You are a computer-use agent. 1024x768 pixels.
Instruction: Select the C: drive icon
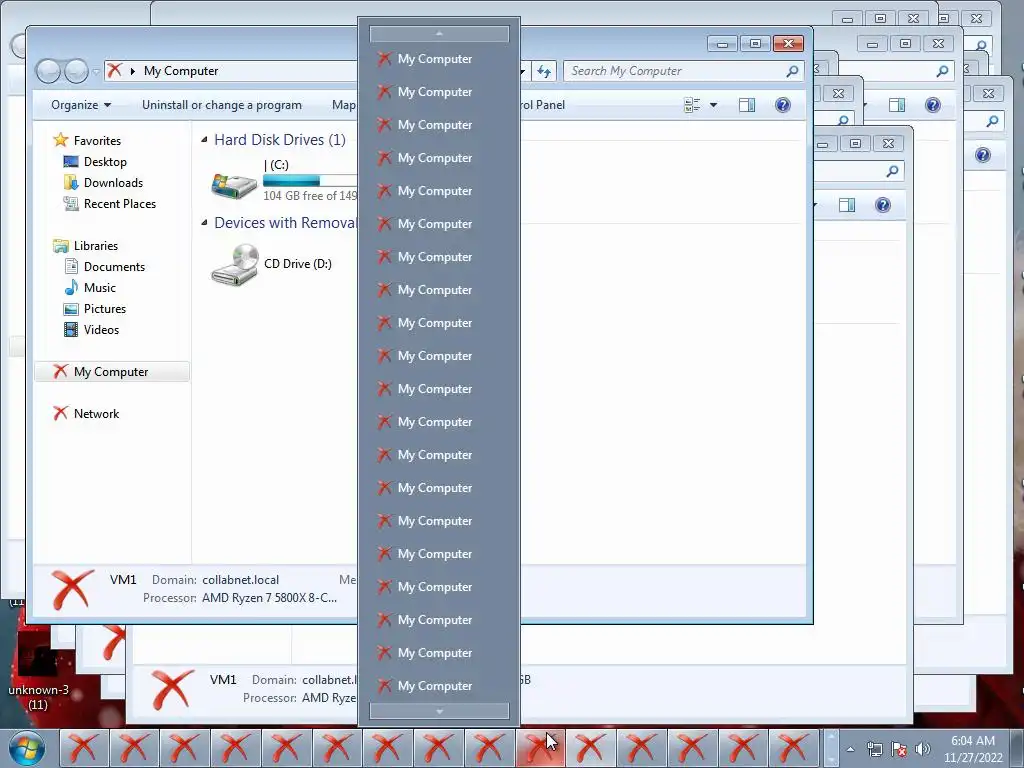tap(234, 184)
